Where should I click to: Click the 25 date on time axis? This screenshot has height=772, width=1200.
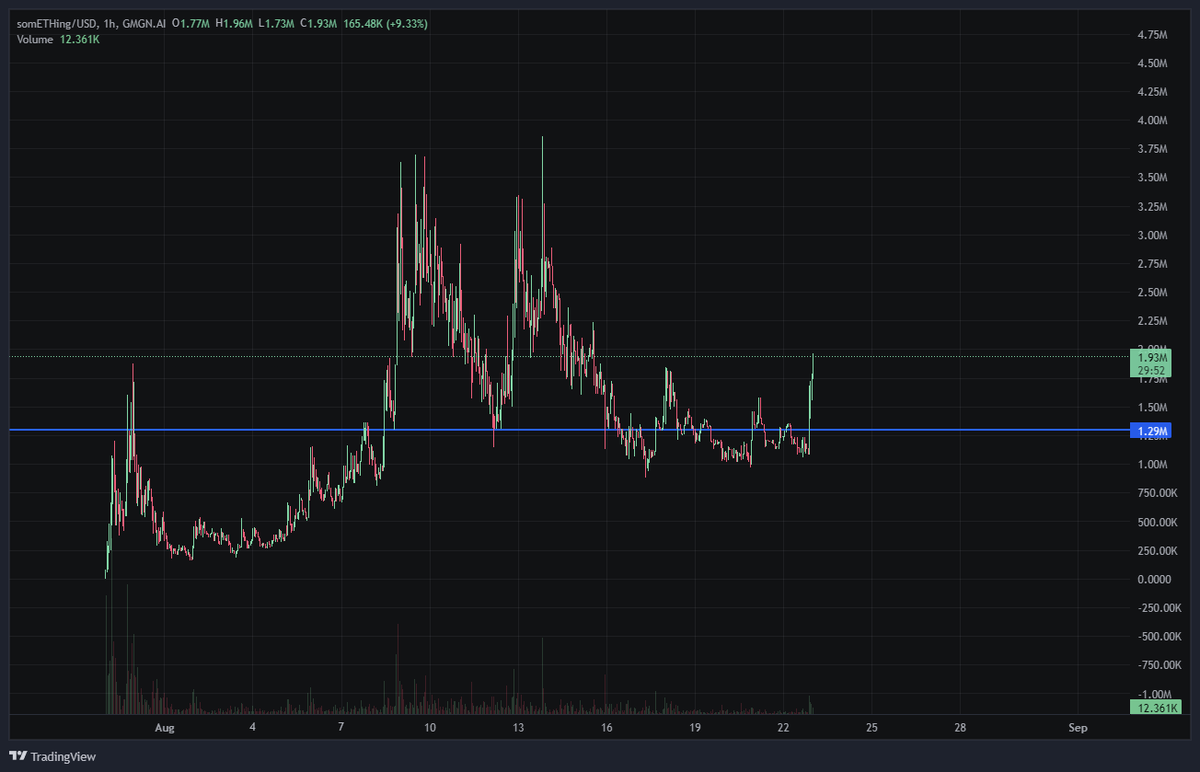(x=872, y=727)
